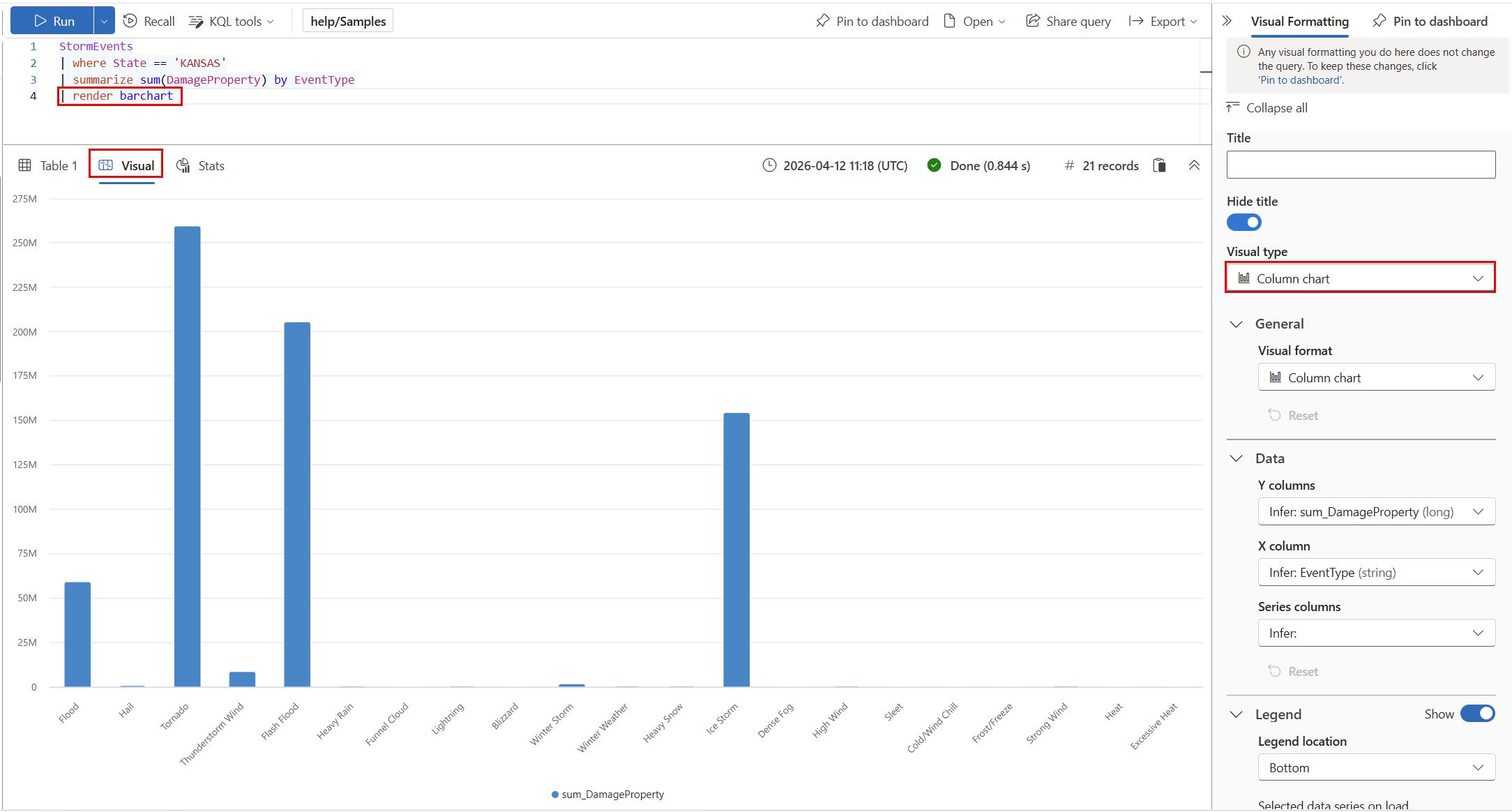1512x812 pixels.
Task: Click the Tornado bar in chart
Action: pos(188,456)
